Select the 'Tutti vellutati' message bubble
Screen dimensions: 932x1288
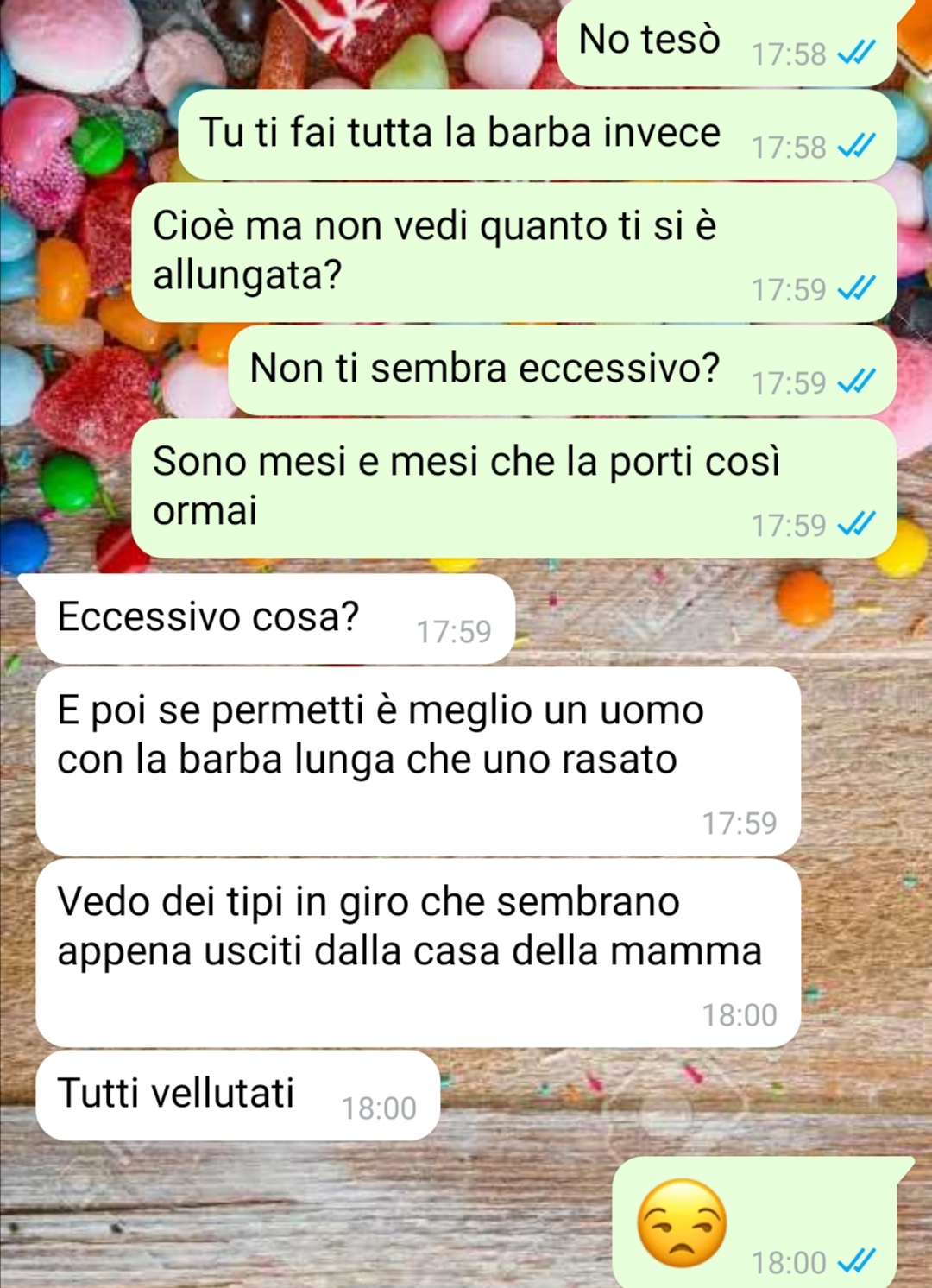[x=238, y=1095]
